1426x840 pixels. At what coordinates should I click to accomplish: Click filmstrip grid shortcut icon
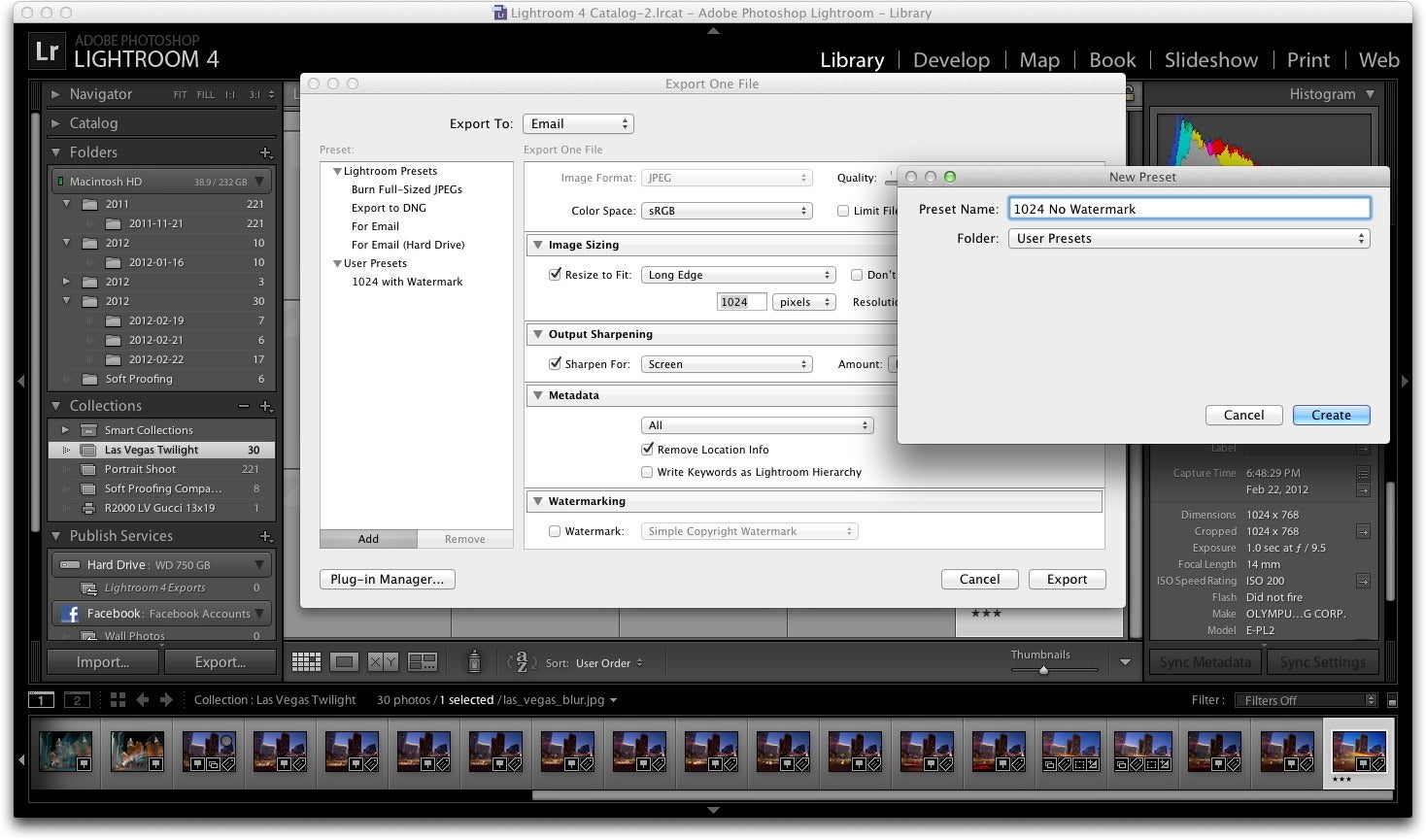coord(118,699)
